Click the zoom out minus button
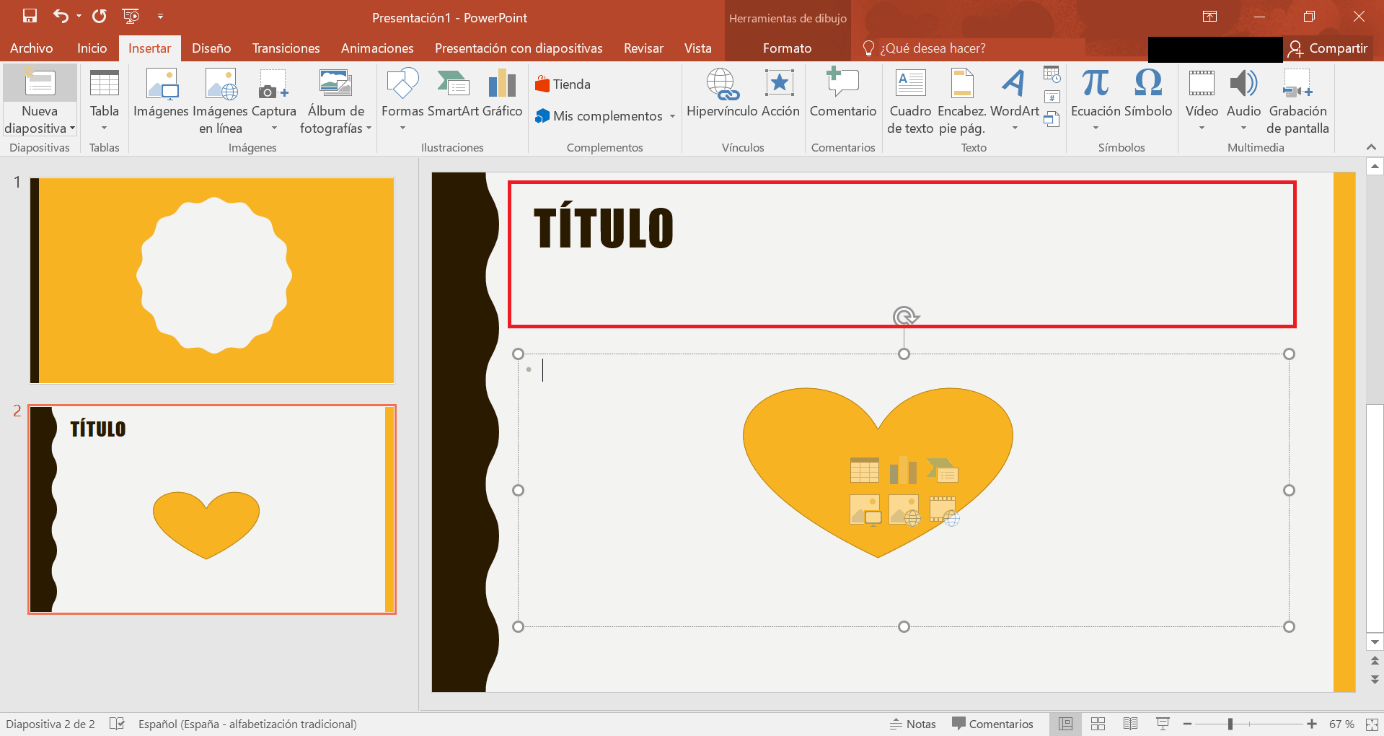Screen dimensions: 1384x736 (1186, 724)
